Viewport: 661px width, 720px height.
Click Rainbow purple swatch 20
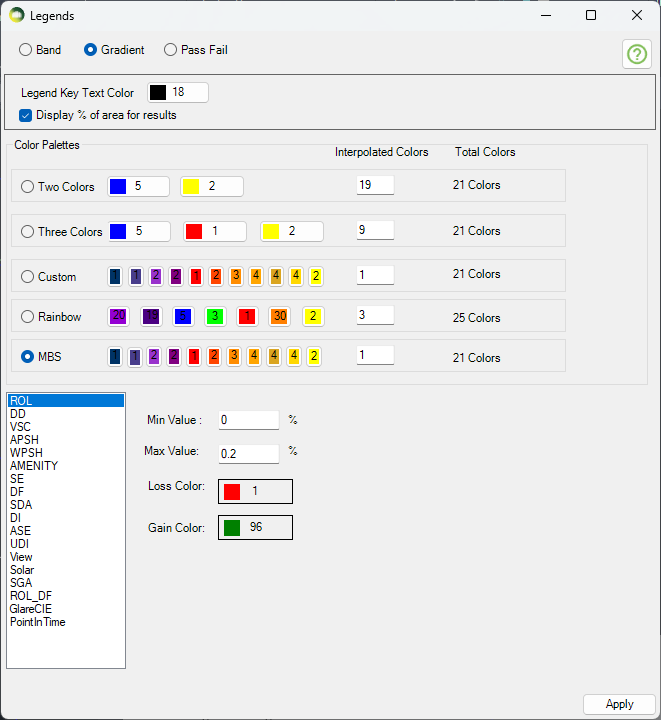(118, 316)
